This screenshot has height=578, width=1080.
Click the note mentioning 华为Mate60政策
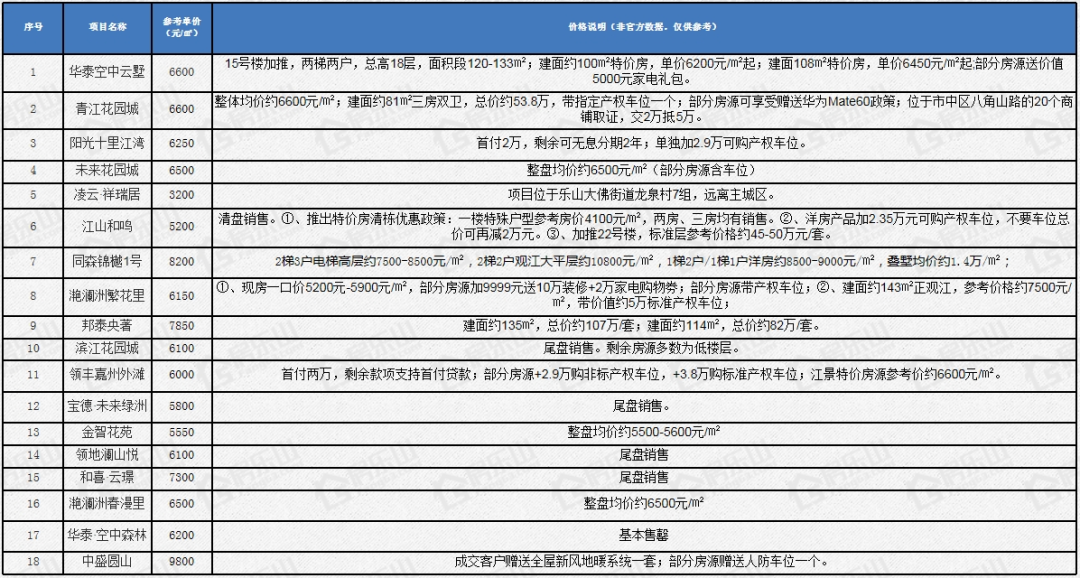pyautogui.click(x=644, y=109)
